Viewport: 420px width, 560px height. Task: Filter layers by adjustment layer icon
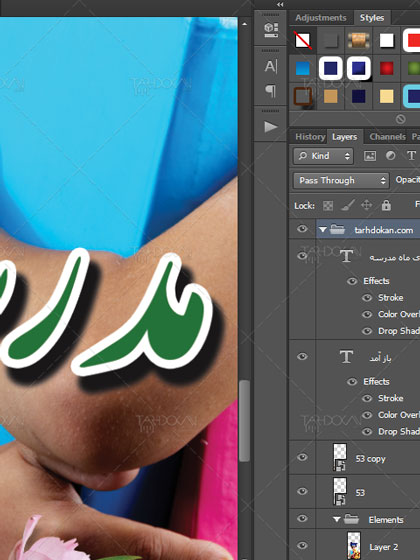391,156
